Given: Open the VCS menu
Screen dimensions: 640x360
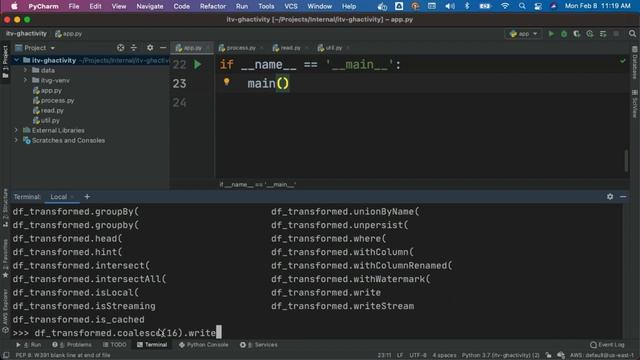Looking at the screenshot, I should (x=291, y=6).
